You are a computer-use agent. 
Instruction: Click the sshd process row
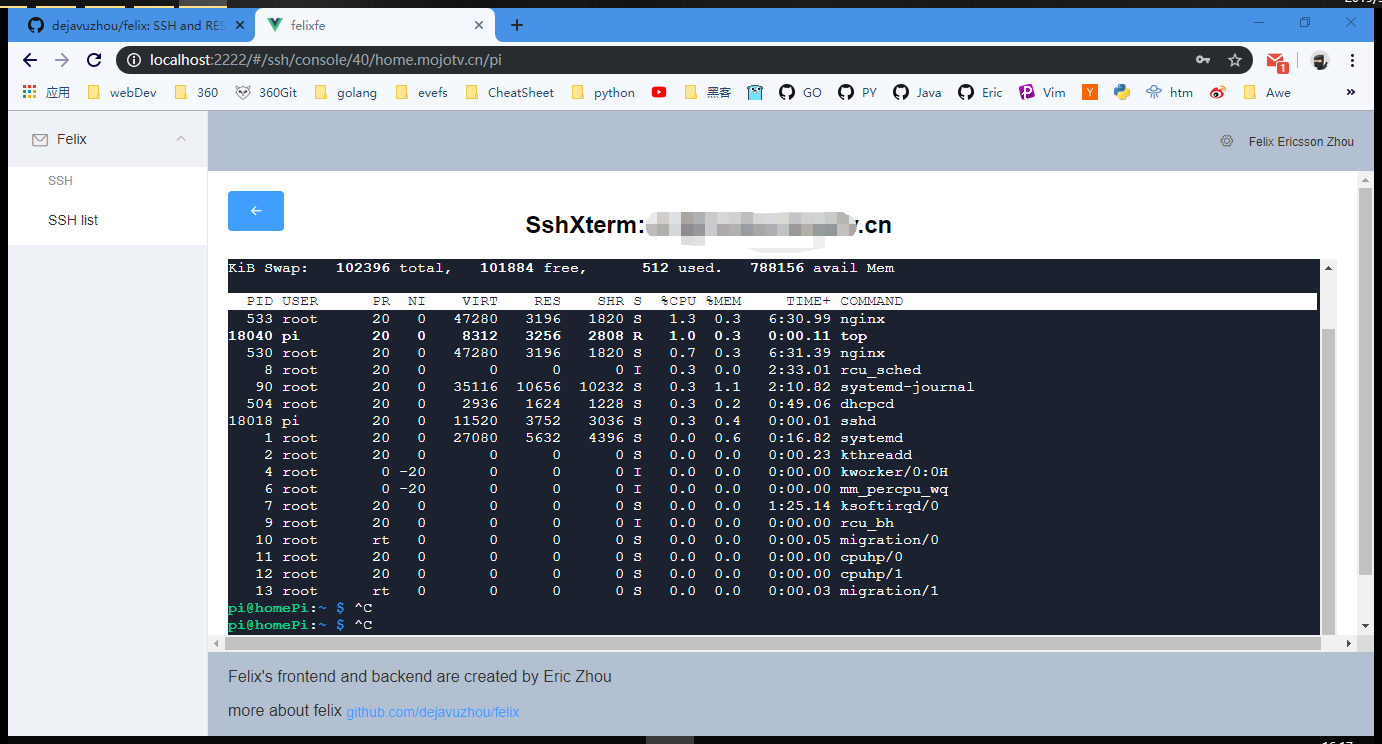[x=772, y=421]
